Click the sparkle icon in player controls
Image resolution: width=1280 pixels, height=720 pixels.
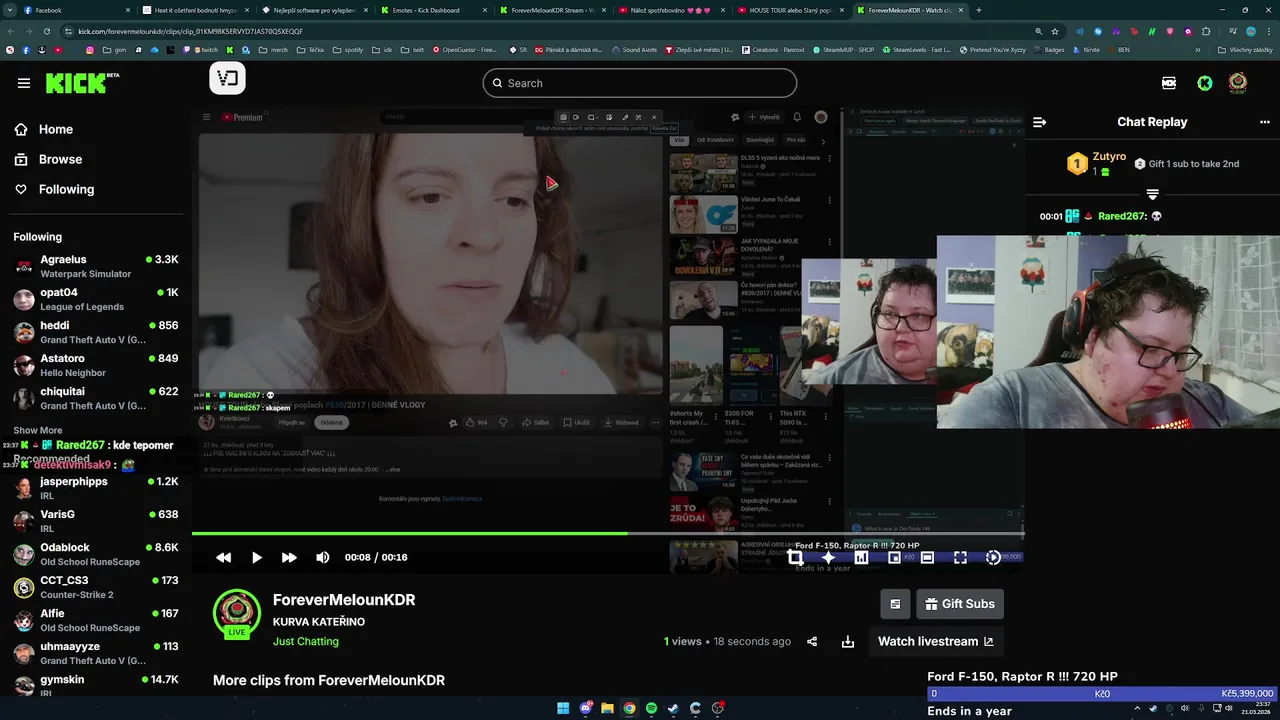point(828,557)
